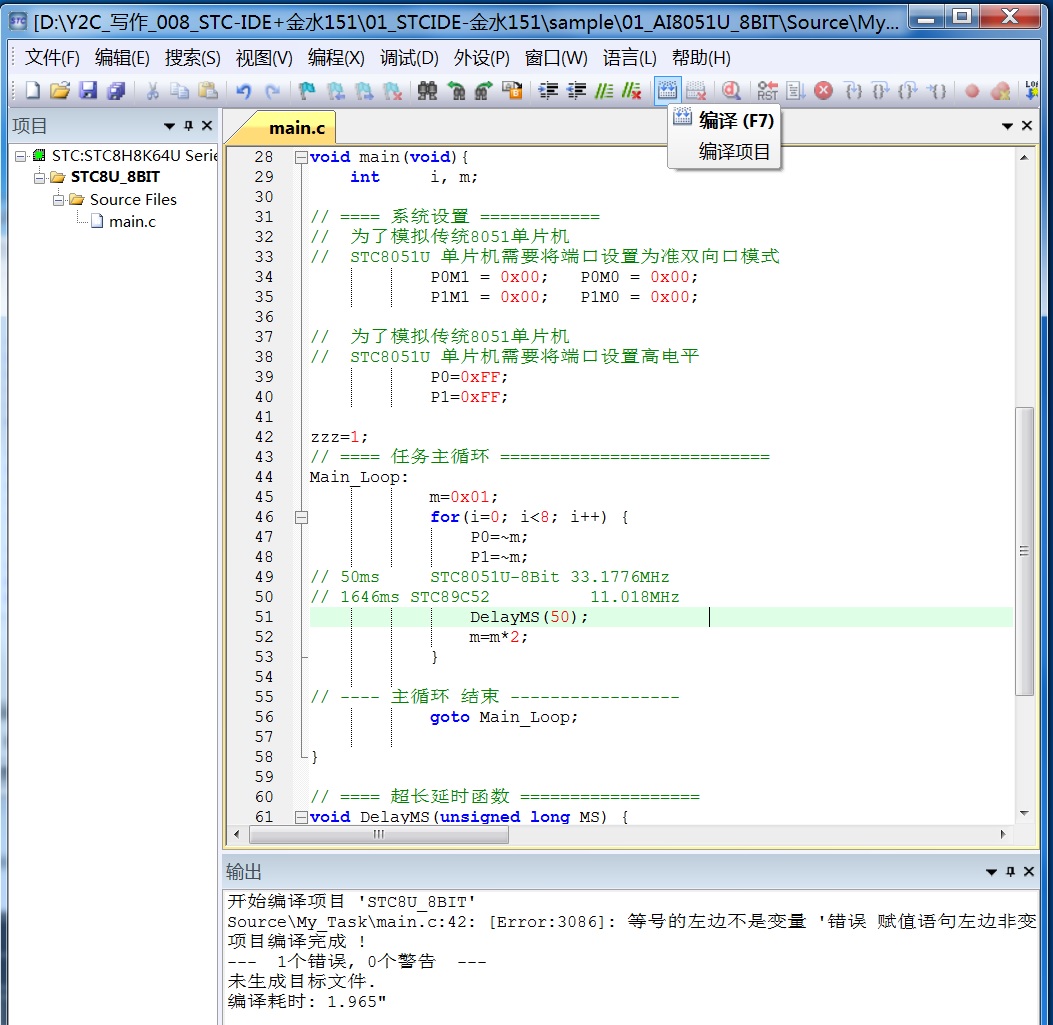The height and width of the screenshot is (1025, 1053).
Task: Uncomment lines with the red-X slashes icon
Action: tap(632, 90)
